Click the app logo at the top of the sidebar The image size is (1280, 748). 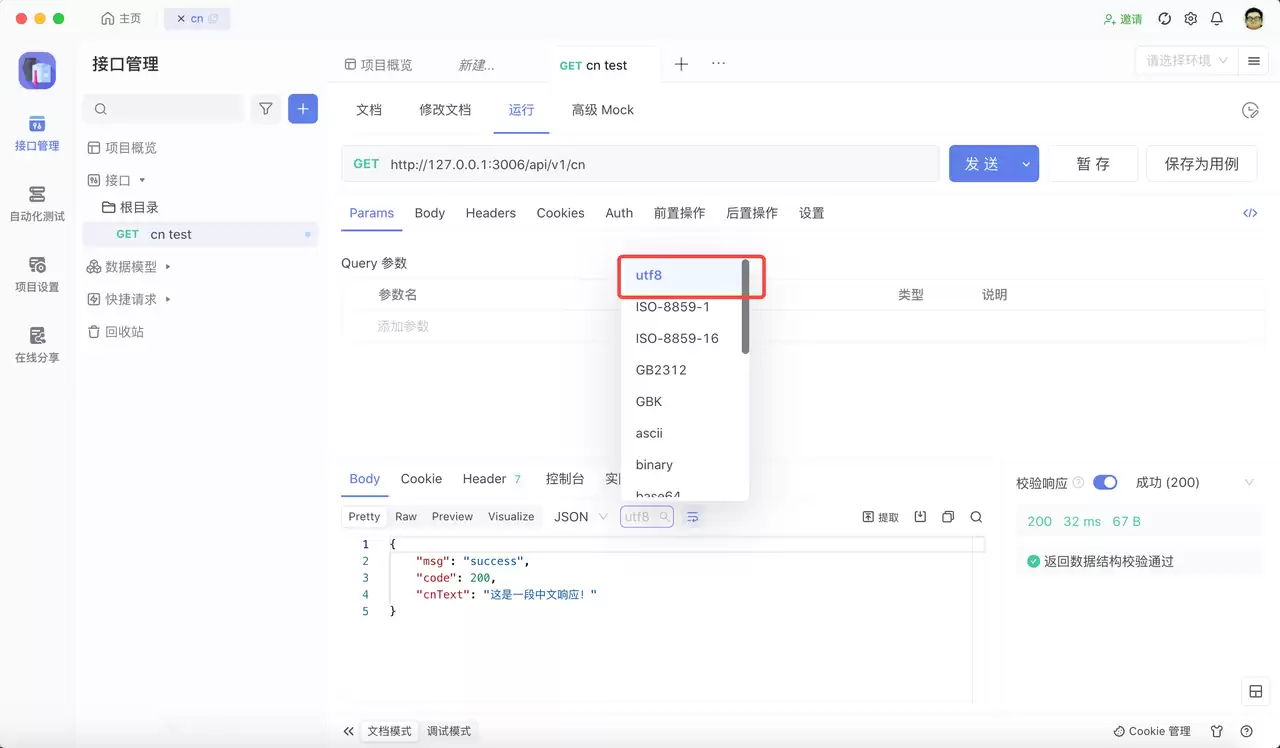point(37,71)
